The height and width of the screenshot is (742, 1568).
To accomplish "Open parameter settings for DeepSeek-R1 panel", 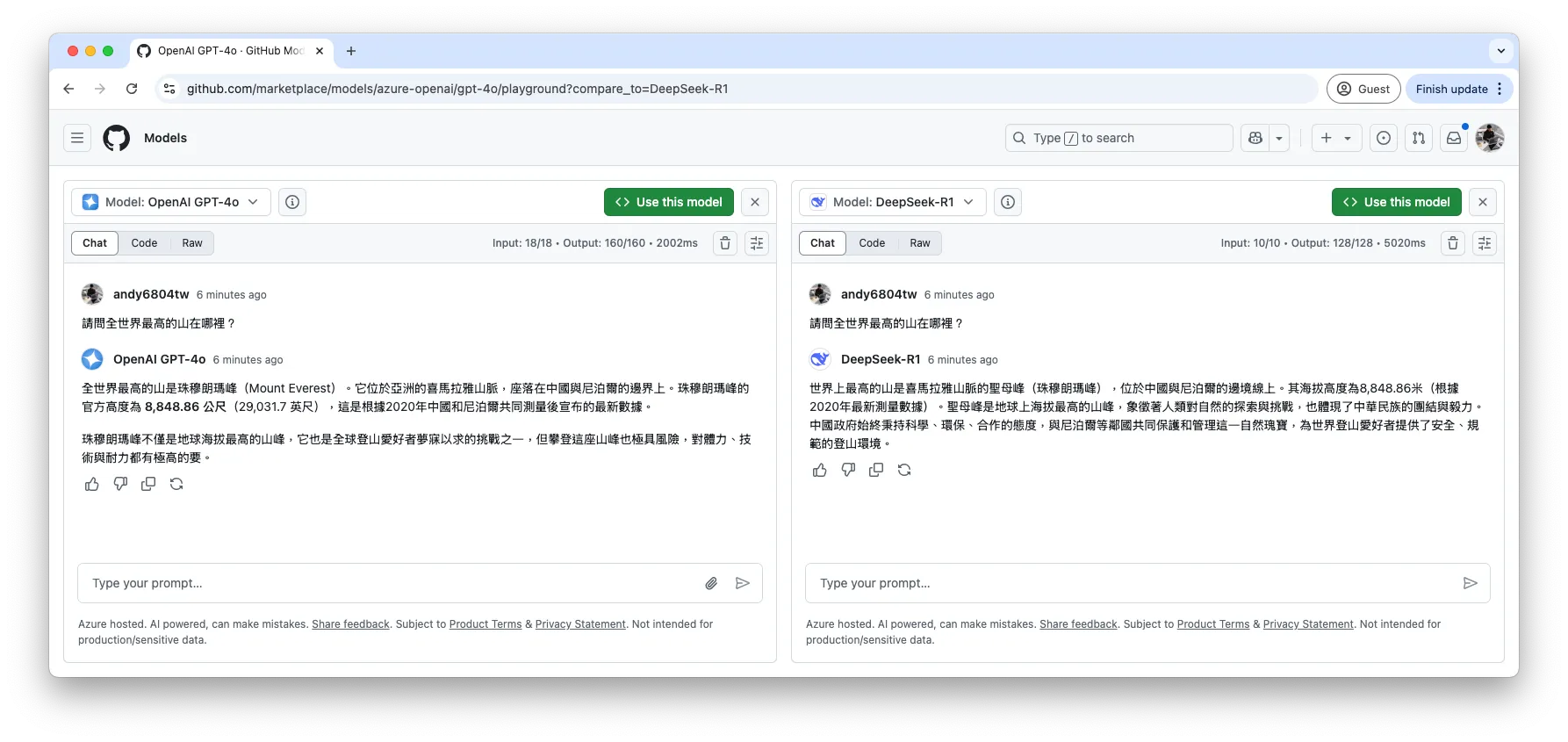I will [x=1485, y=243].
